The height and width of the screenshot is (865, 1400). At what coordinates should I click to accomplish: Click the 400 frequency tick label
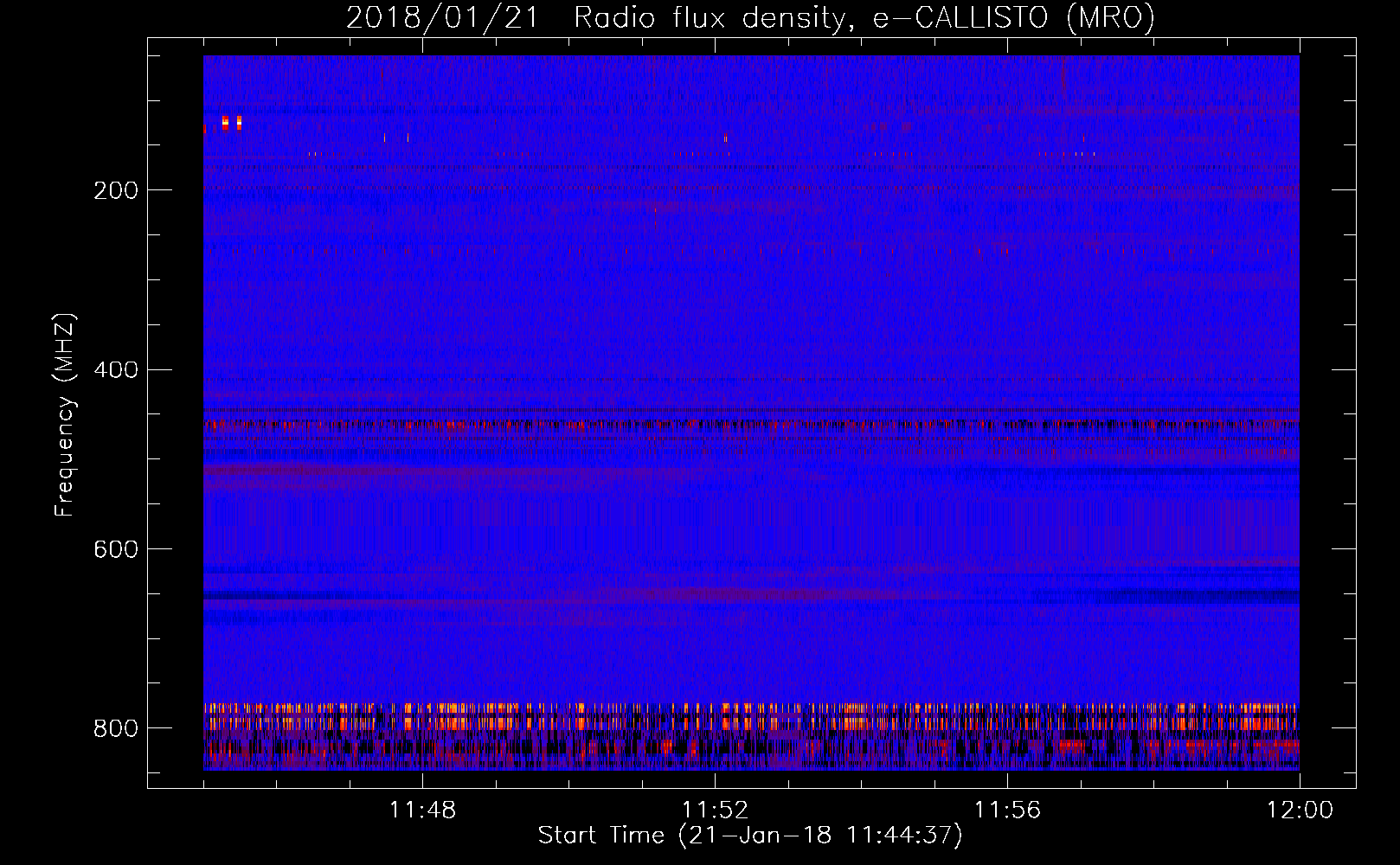coord(115,370)
